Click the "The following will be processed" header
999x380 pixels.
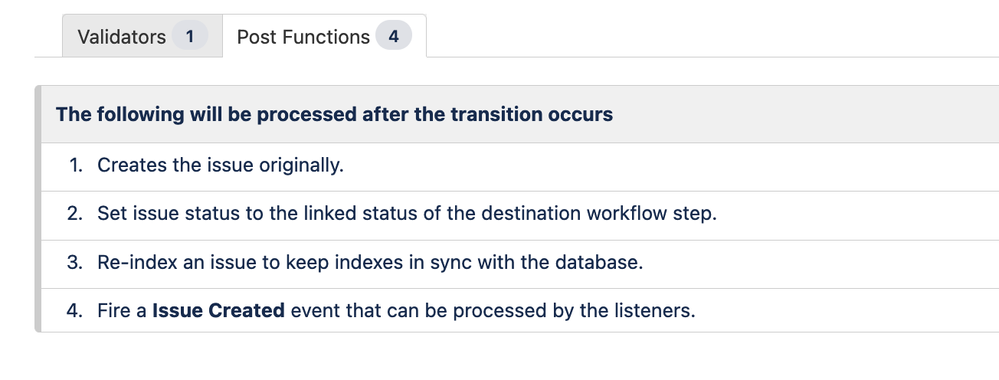point(520,115)
